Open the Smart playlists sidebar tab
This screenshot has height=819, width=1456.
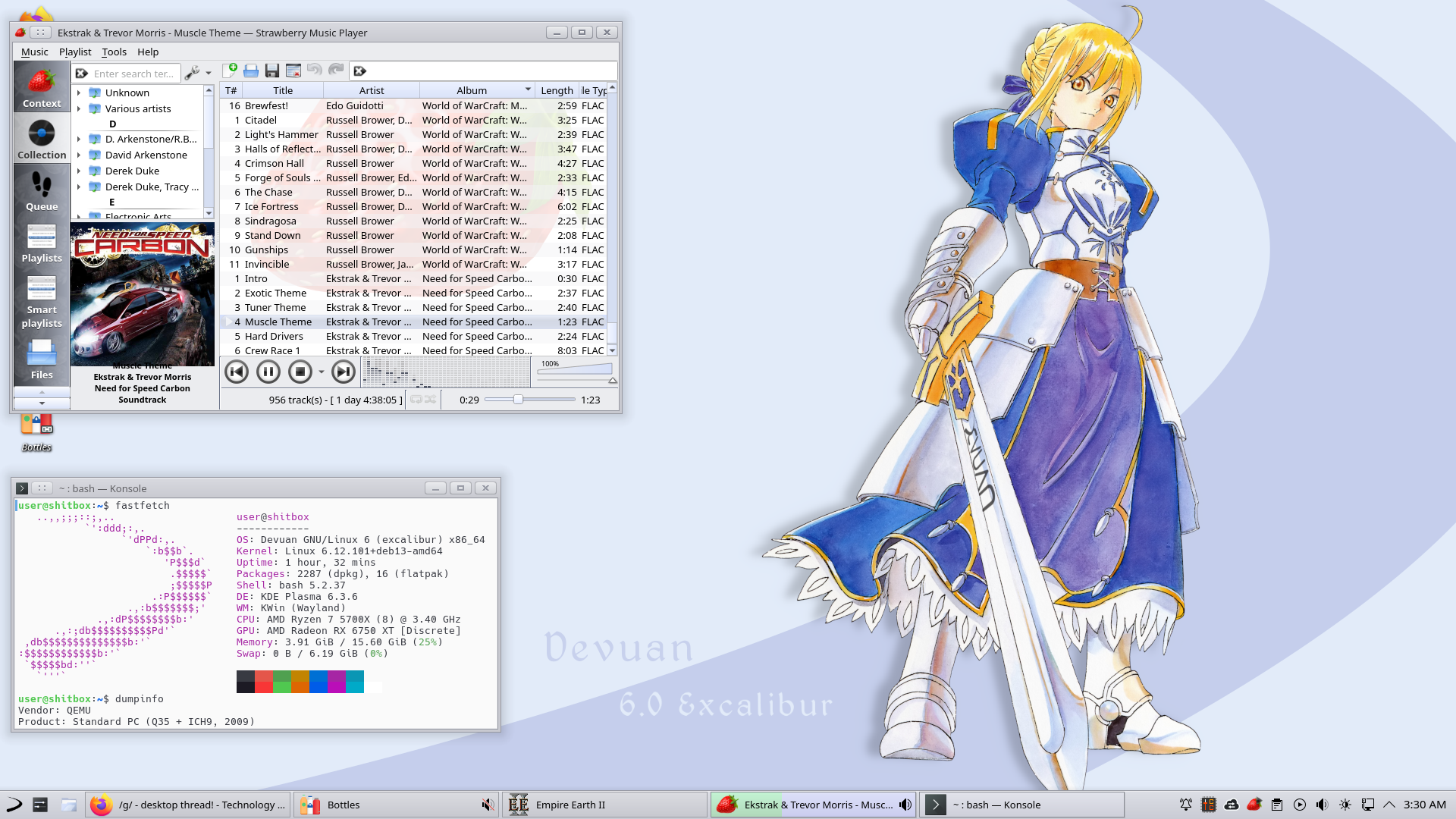42,300
